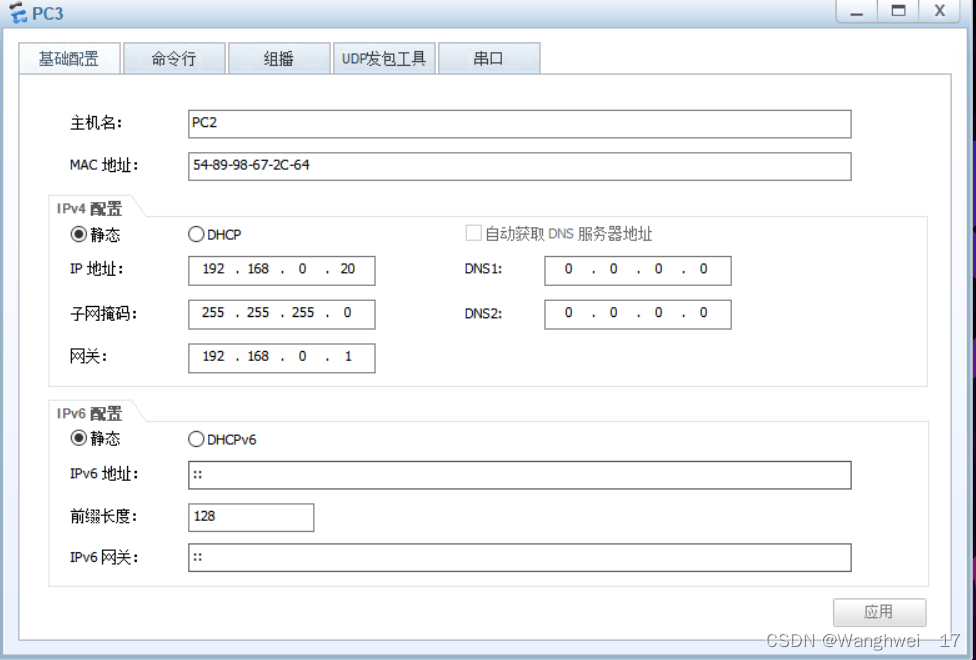Close the PC3 window

(x=939, y=12)
